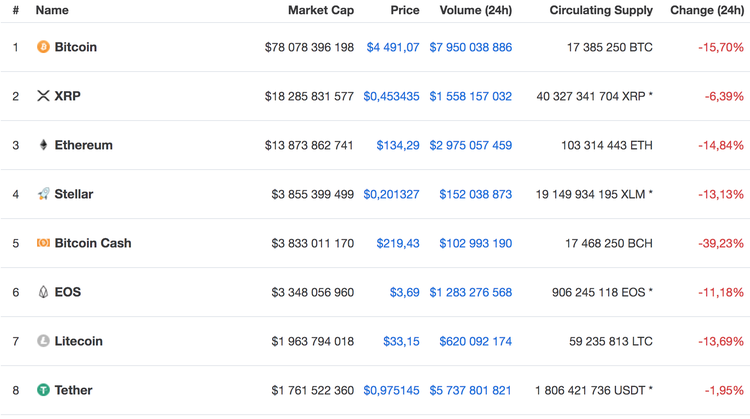Click supply 17 385 250 BTC
750x419 pixels.
point(610,47)
